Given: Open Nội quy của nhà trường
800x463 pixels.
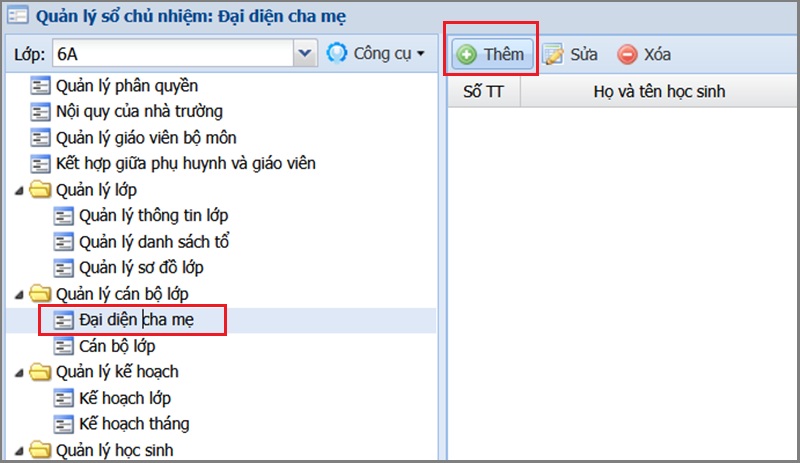Looking at the screenshot, I should [x=139, y=111].
